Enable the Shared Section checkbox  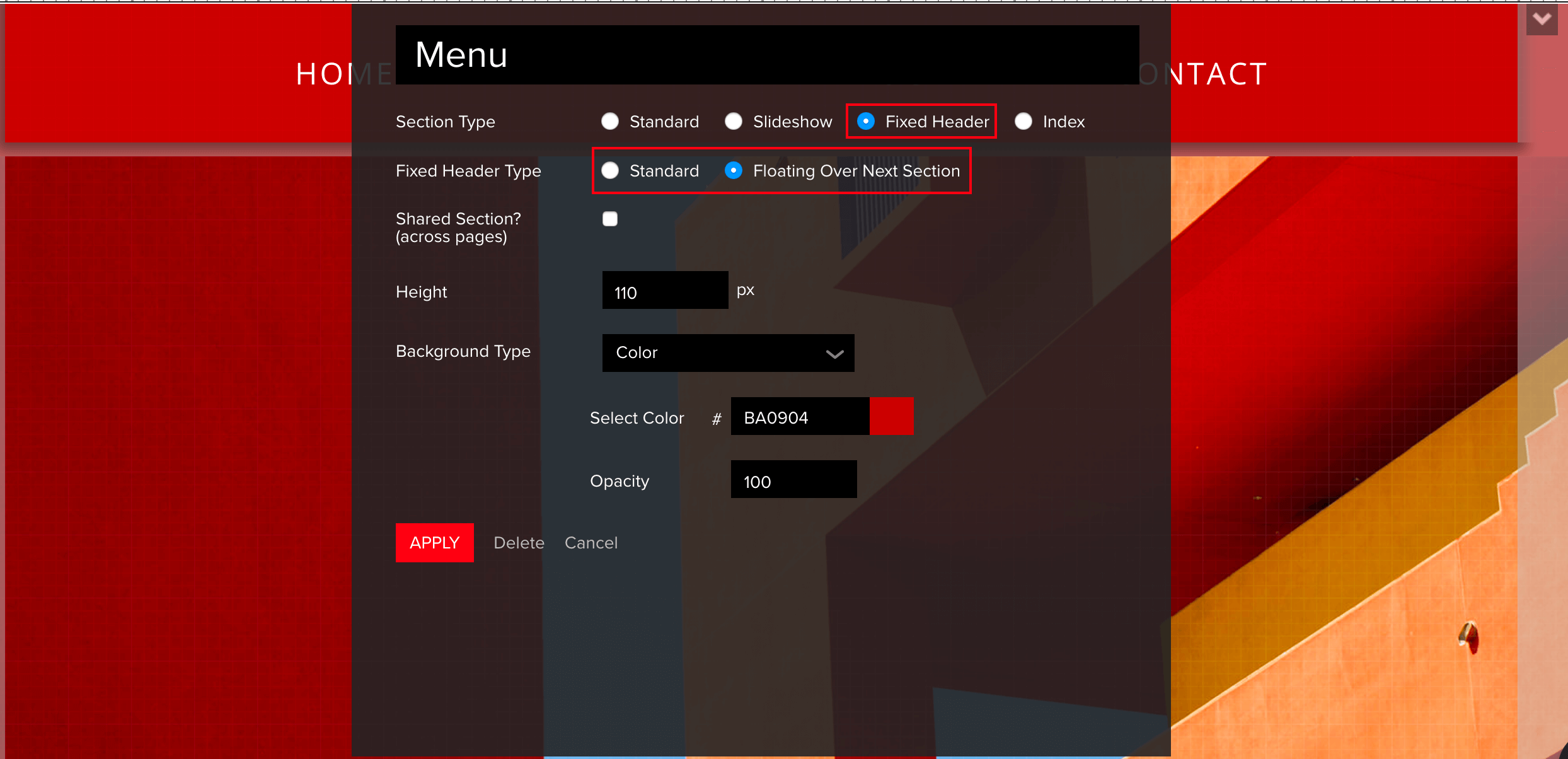tap(610, 219)
